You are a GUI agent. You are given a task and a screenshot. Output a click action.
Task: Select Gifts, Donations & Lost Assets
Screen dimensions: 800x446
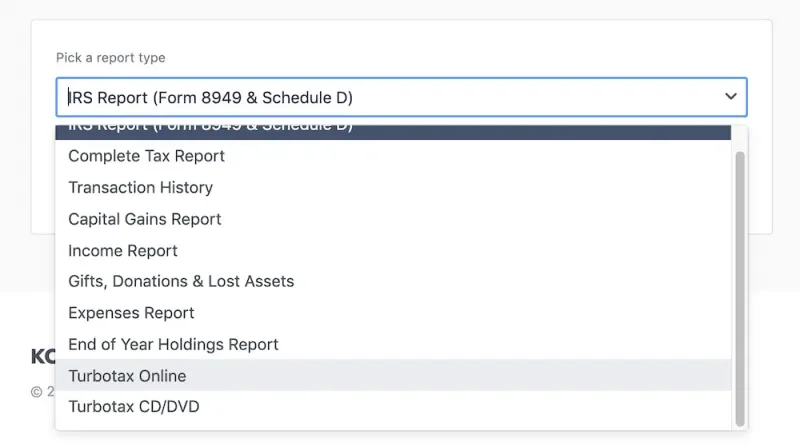(x=181, y=281)
